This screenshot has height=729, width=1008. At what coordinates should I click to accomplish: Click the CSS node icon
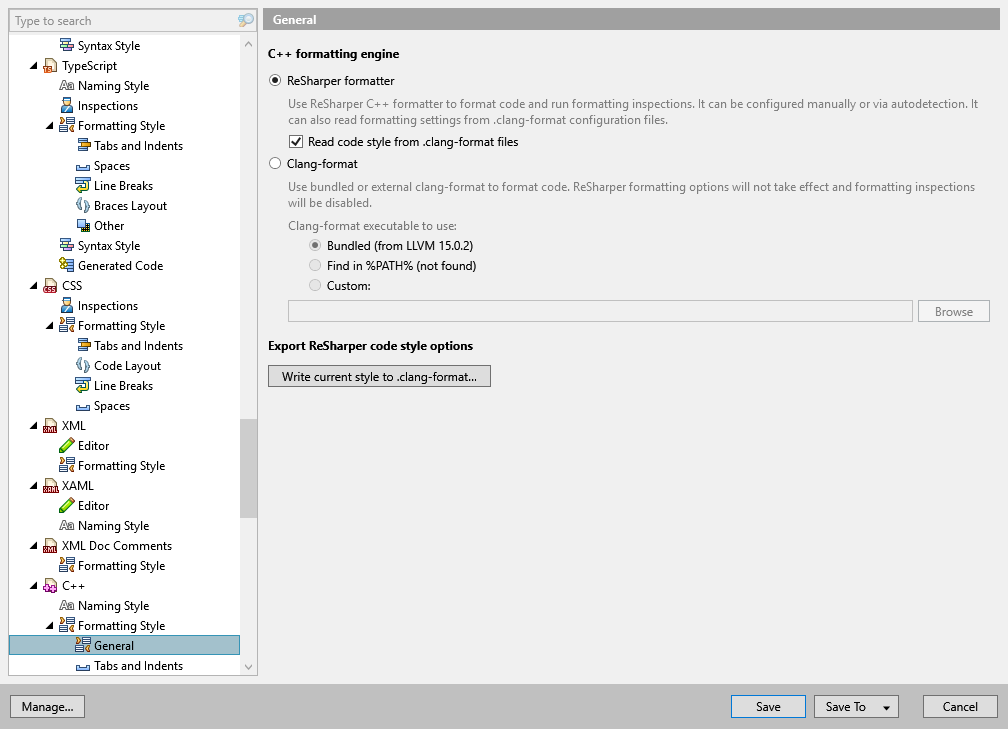coord(50,286)
